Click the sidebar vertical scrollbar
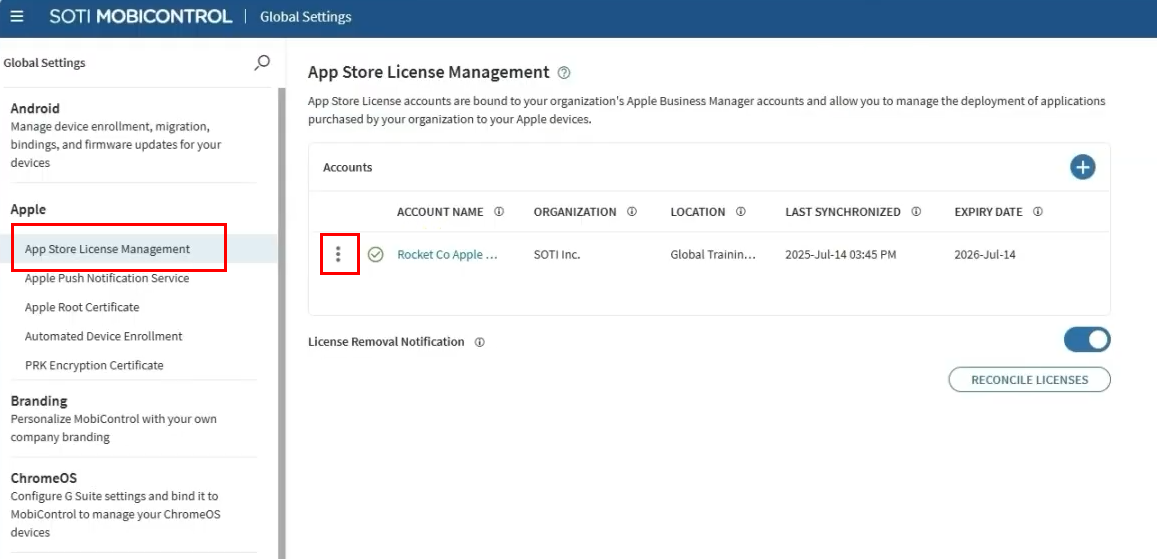Image resolution: width=1157 pixels, height=559 pixels. pyautogui.click(x=281, y=322)
